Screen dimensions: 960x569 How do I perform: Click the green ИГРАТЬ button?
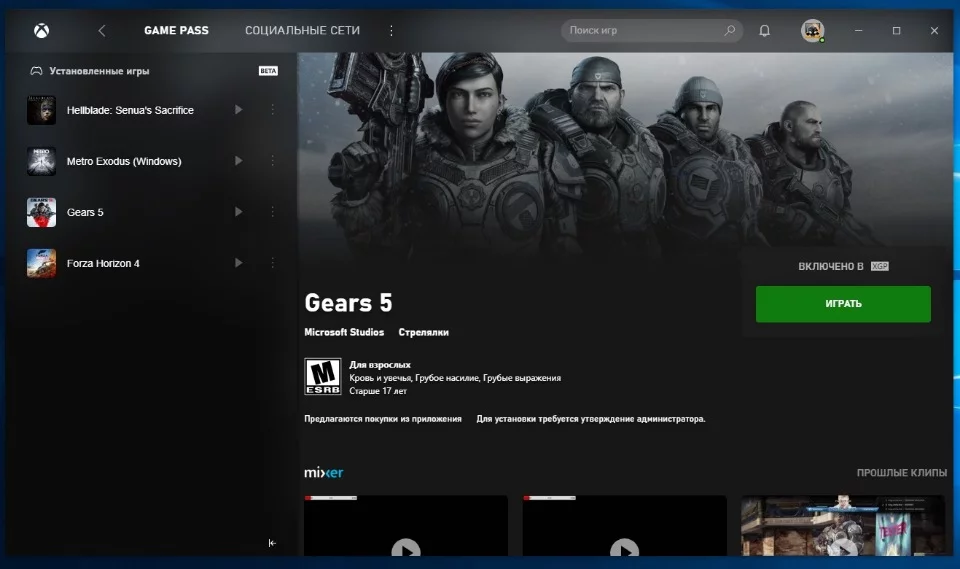point(843,304)
